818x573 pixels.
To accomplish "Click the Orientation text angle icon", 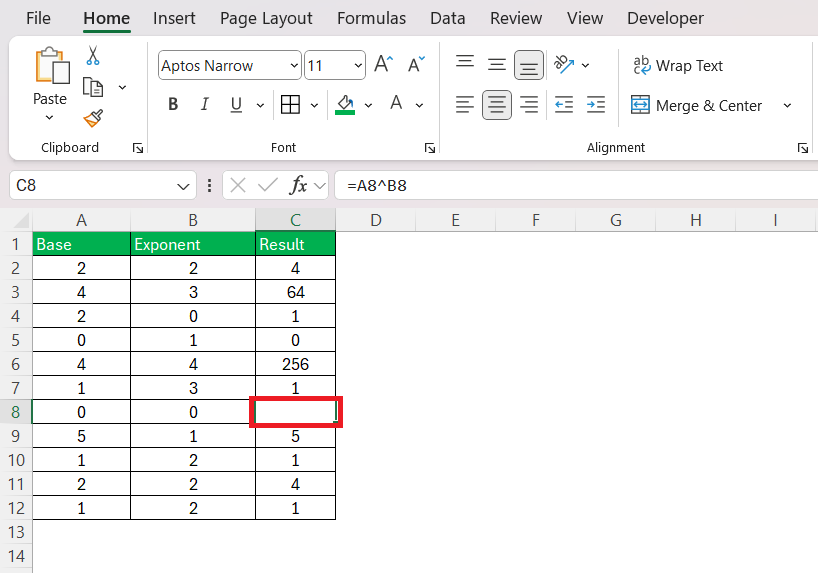I will (x=564, y=65).
